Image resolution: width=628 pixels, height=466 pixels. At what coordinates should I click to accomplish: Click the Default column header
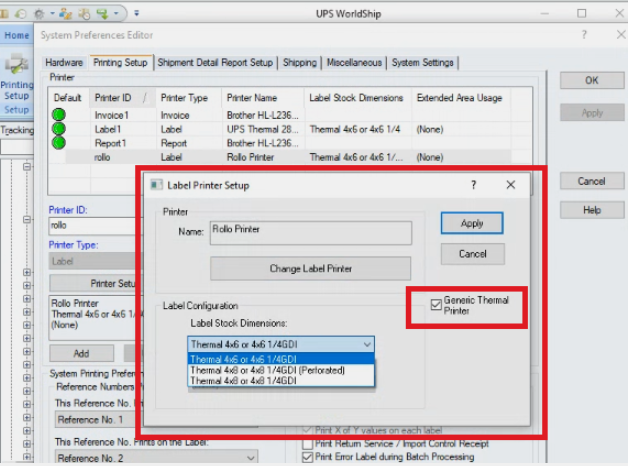point(68,98)
